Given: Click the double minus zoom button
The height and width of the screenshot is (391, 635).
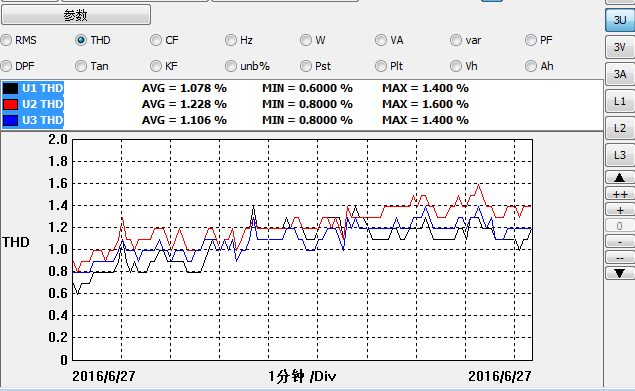Looking at the screenshot, I should click(620, 257).
